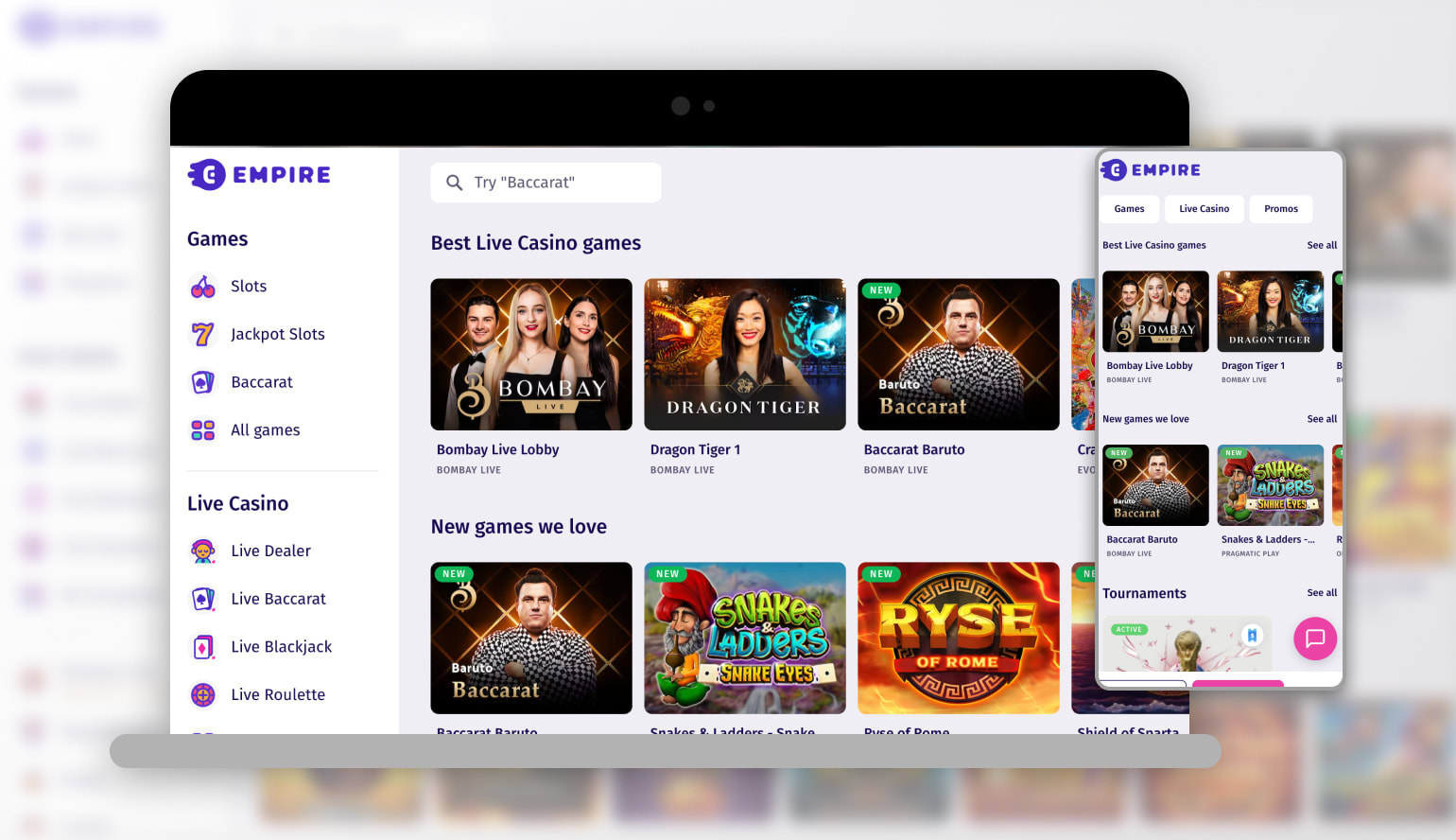1456x840 pixels.
Task: Click the Live Casino sidebar heading
Action: (x=238, y=504)
